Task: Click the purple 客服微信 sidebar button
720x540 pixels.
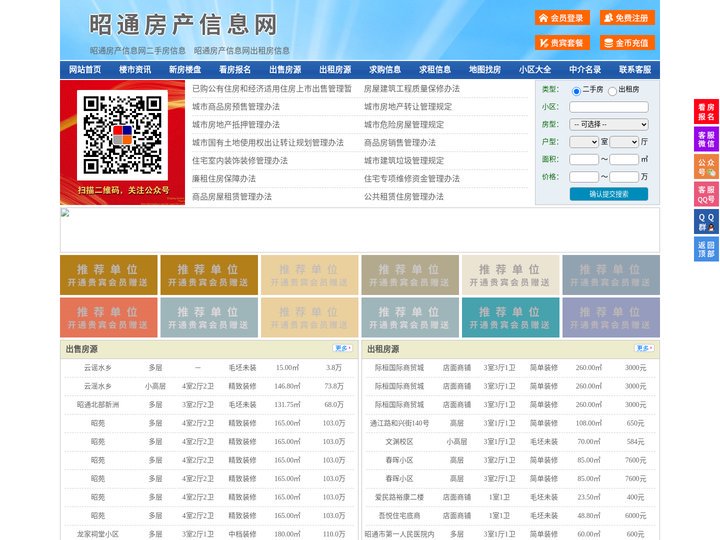Action: (706, 139)
